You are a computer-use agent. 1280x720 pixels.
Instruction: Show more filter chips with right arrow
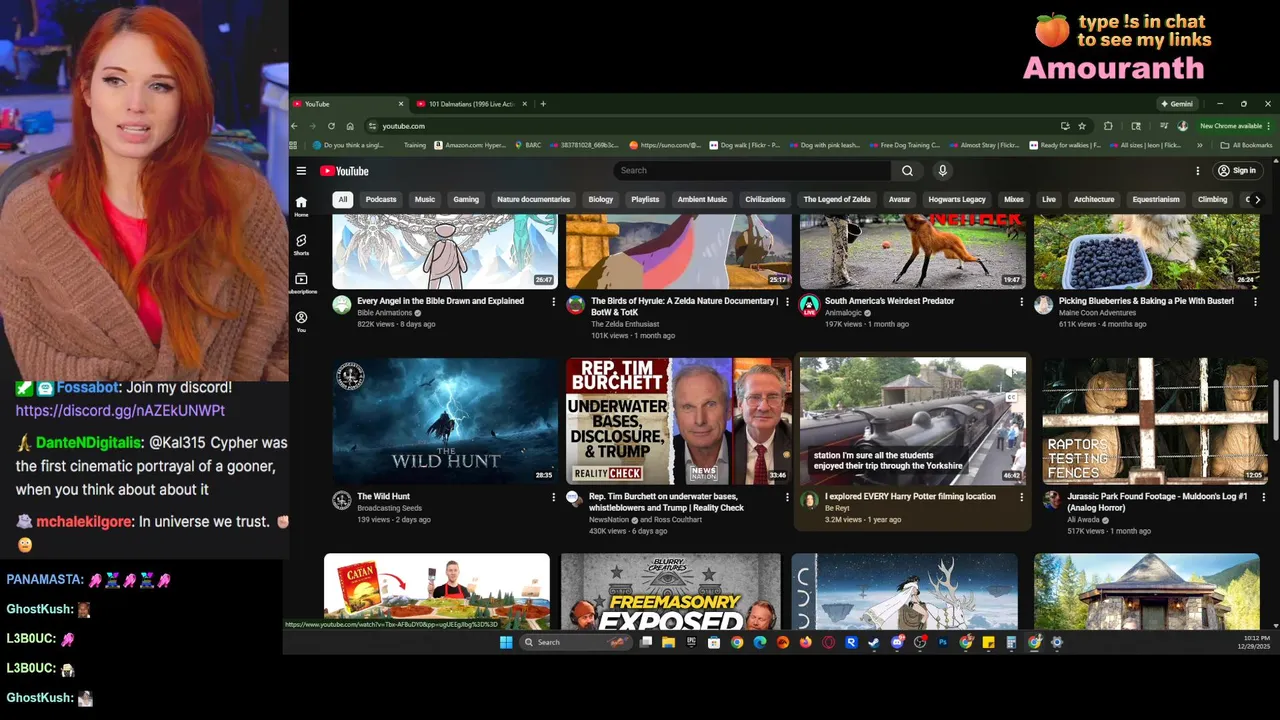tap(1258, 199)
